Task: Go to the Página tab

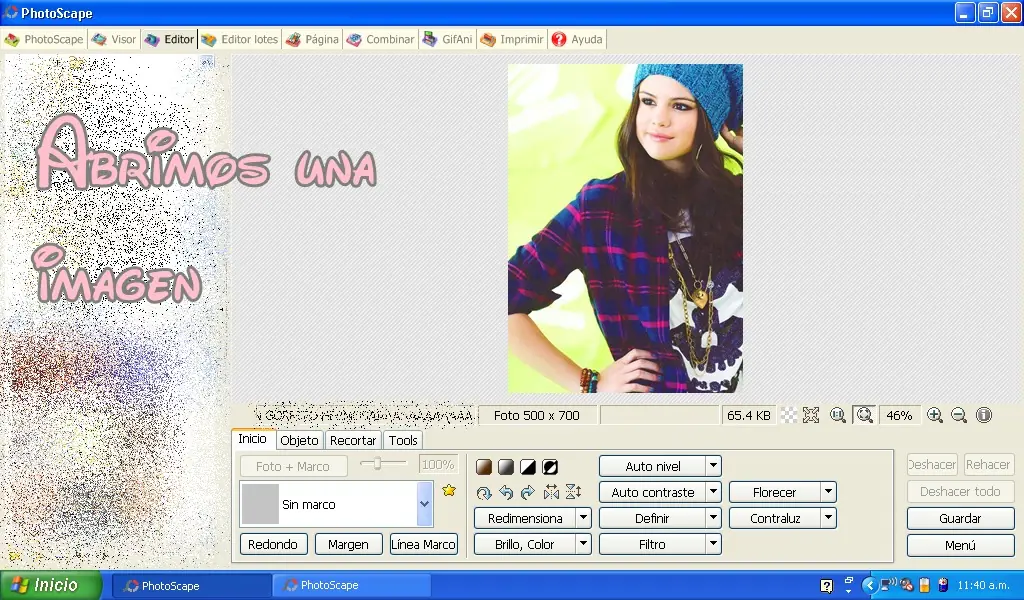Action: tap(312, 39)
